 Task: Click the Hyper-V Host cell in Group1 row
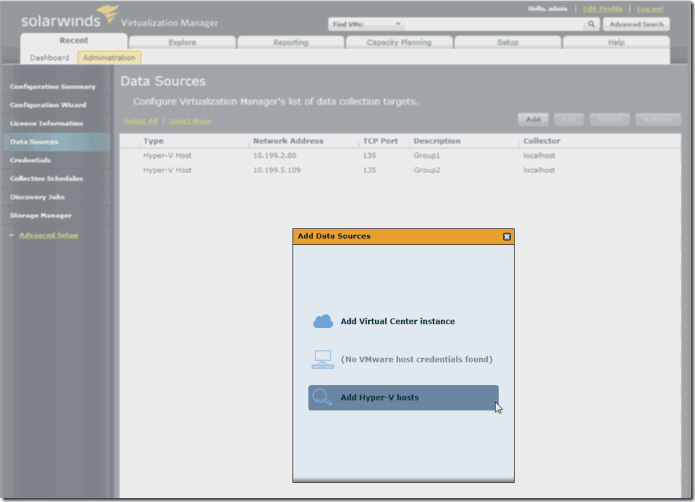coord(167,156)
